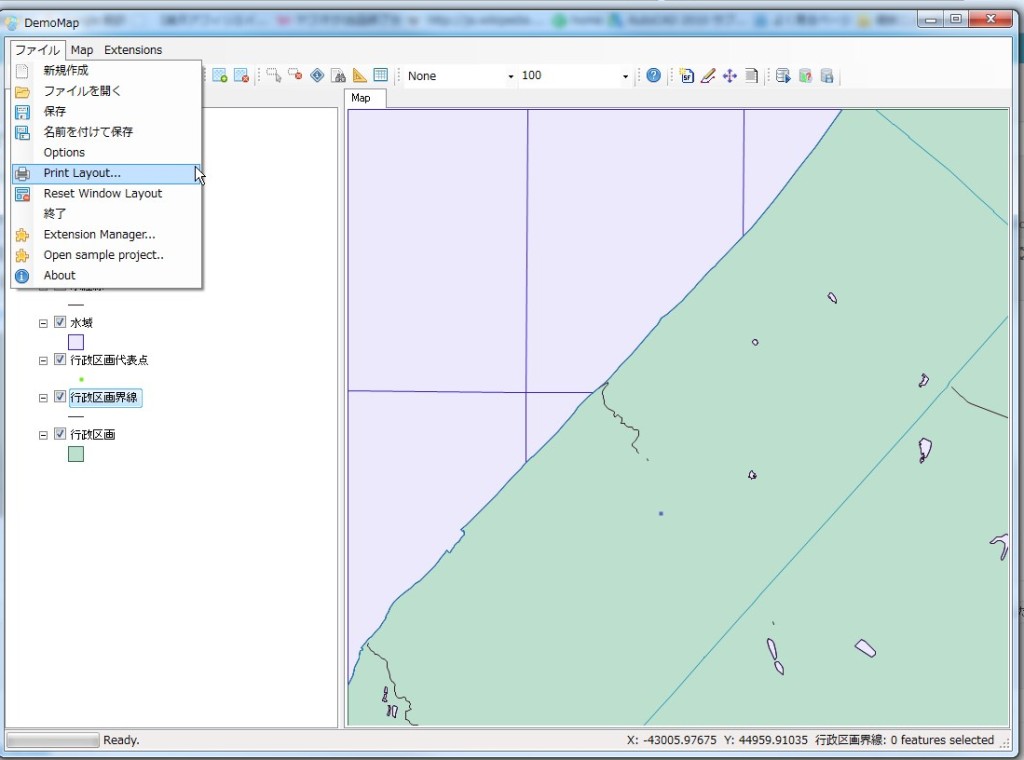Click the binoculars Find icon
This screenshot has width=1024, height=760.
339,76
